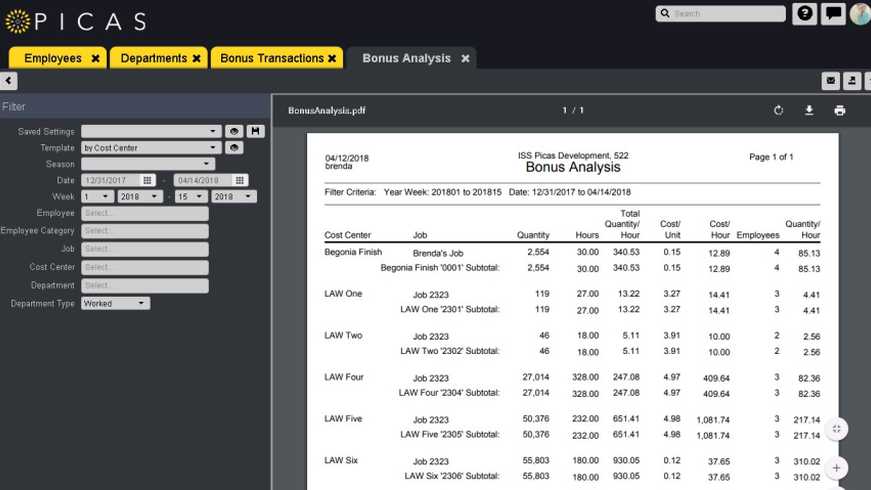Email the report using envelope icon
871x490 pixels.
tap(830, 81)
